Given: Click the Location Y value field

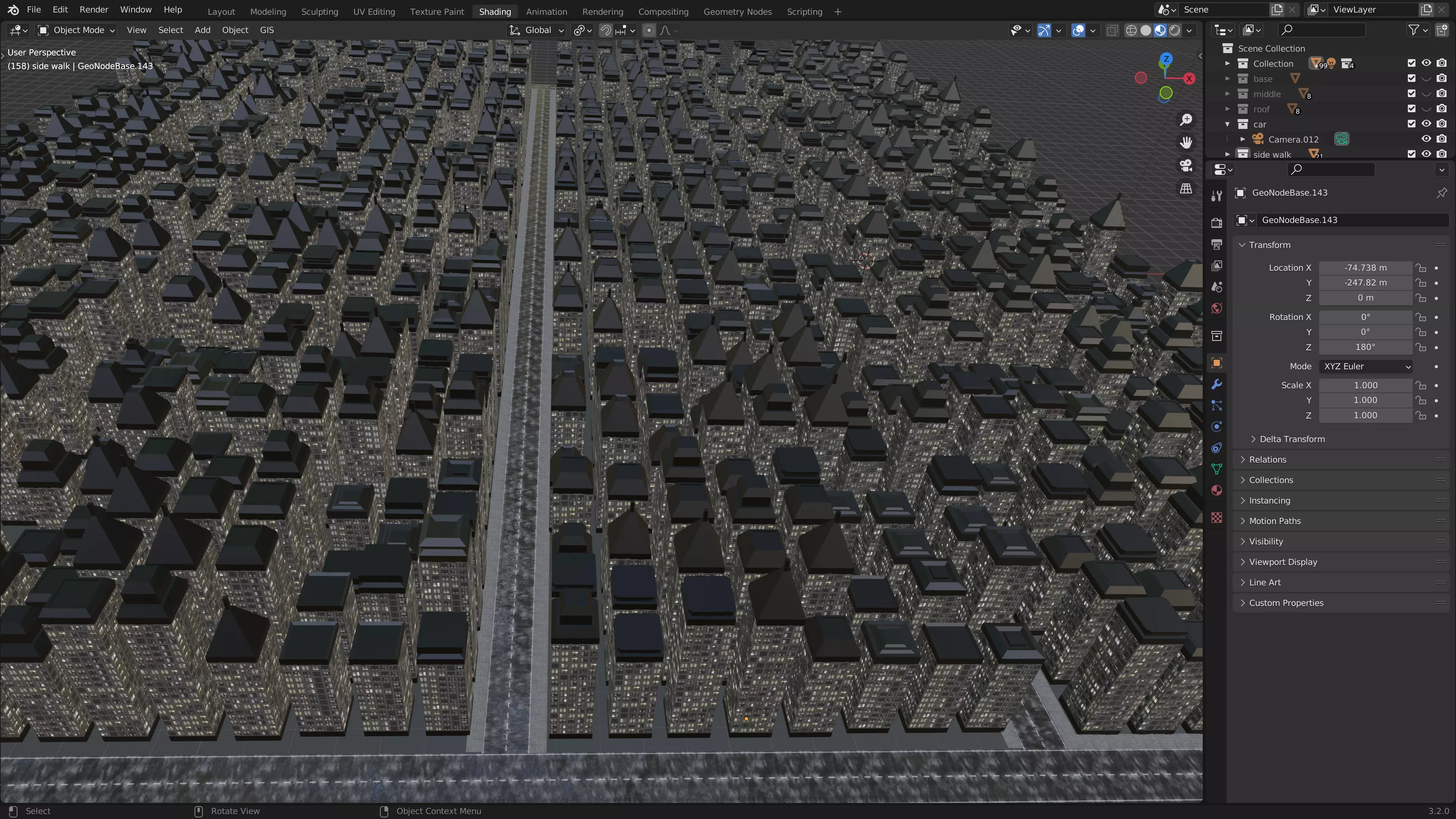Looking at the screenshot, I should tap(1365, 282).
